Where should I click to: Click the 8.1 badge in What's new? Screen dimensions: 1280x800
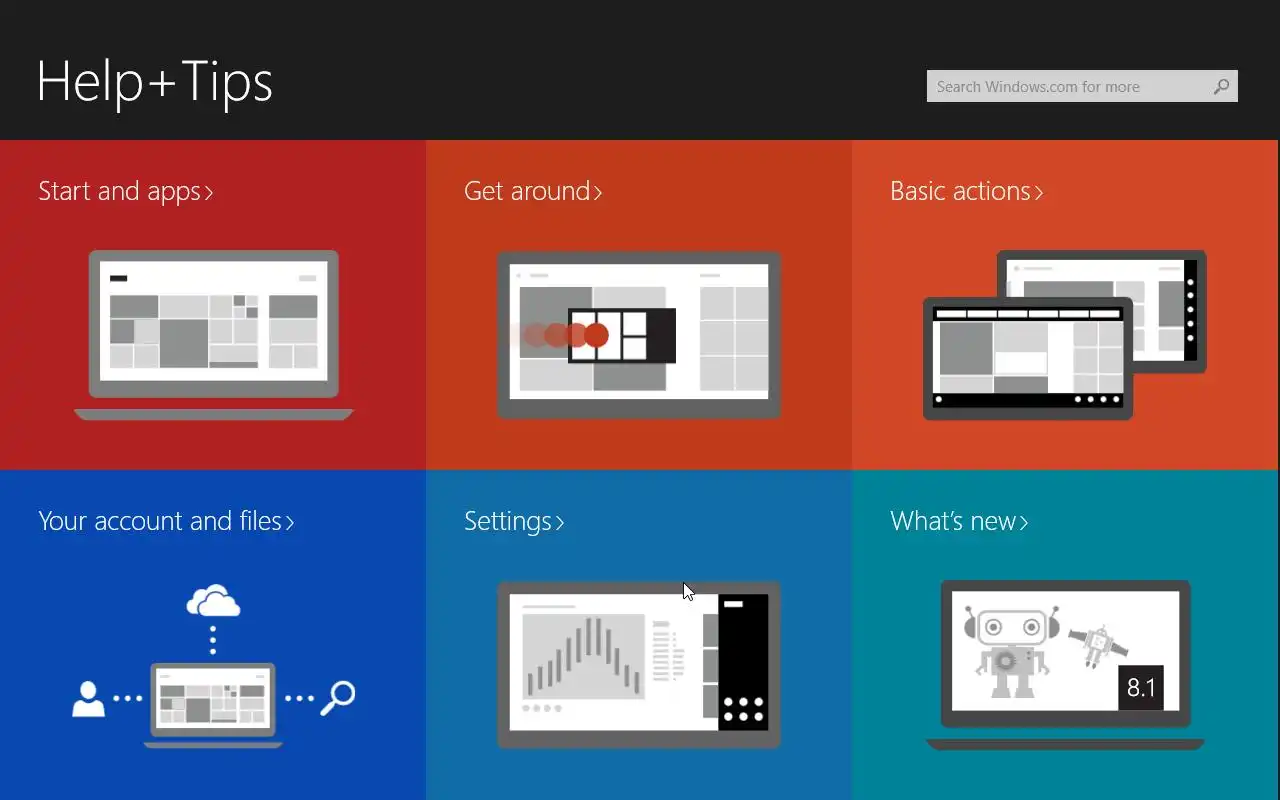point(1141,687)
